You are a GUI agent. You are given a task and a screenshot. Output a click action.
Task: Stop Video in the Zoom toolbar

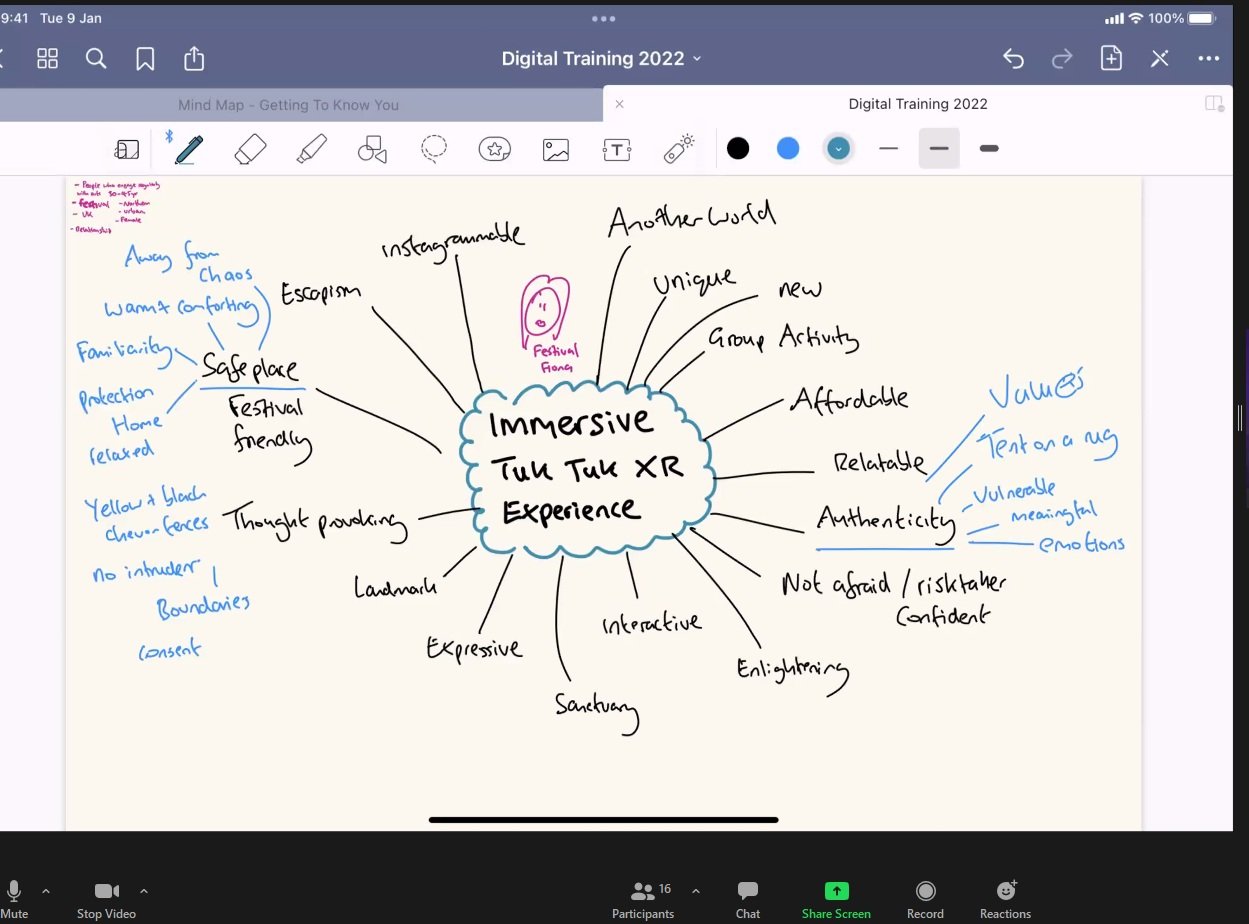point(106,897)
